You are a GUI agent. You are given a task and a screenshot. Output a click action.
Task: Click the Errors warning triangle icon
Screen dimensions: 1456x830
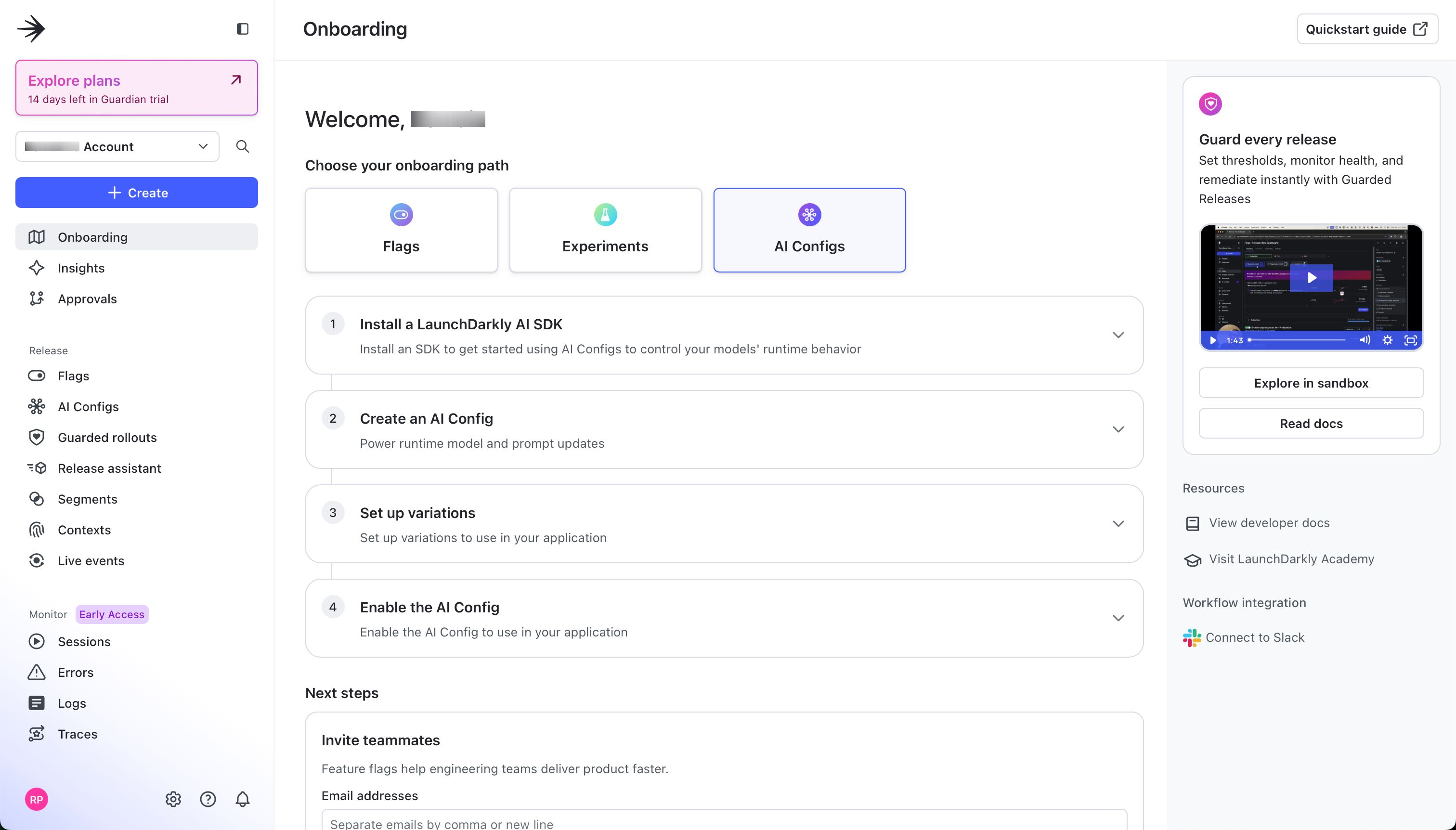click(37, 672)
